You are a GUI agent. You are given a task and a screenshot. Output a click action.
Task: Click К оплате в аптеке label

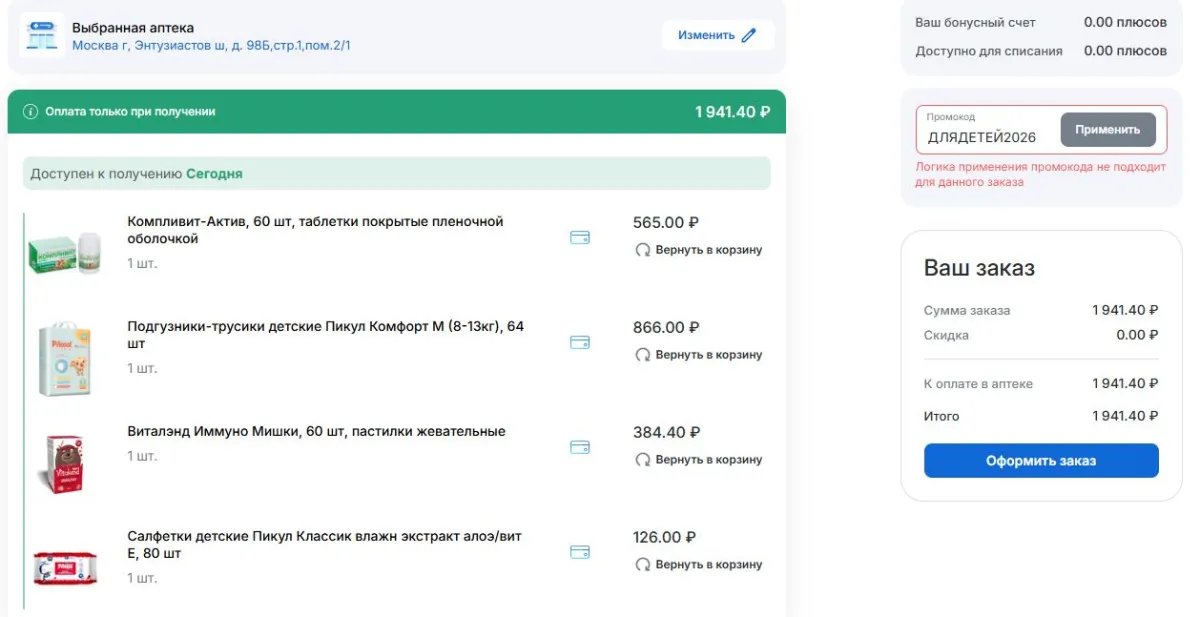click(x=979, y=384)
